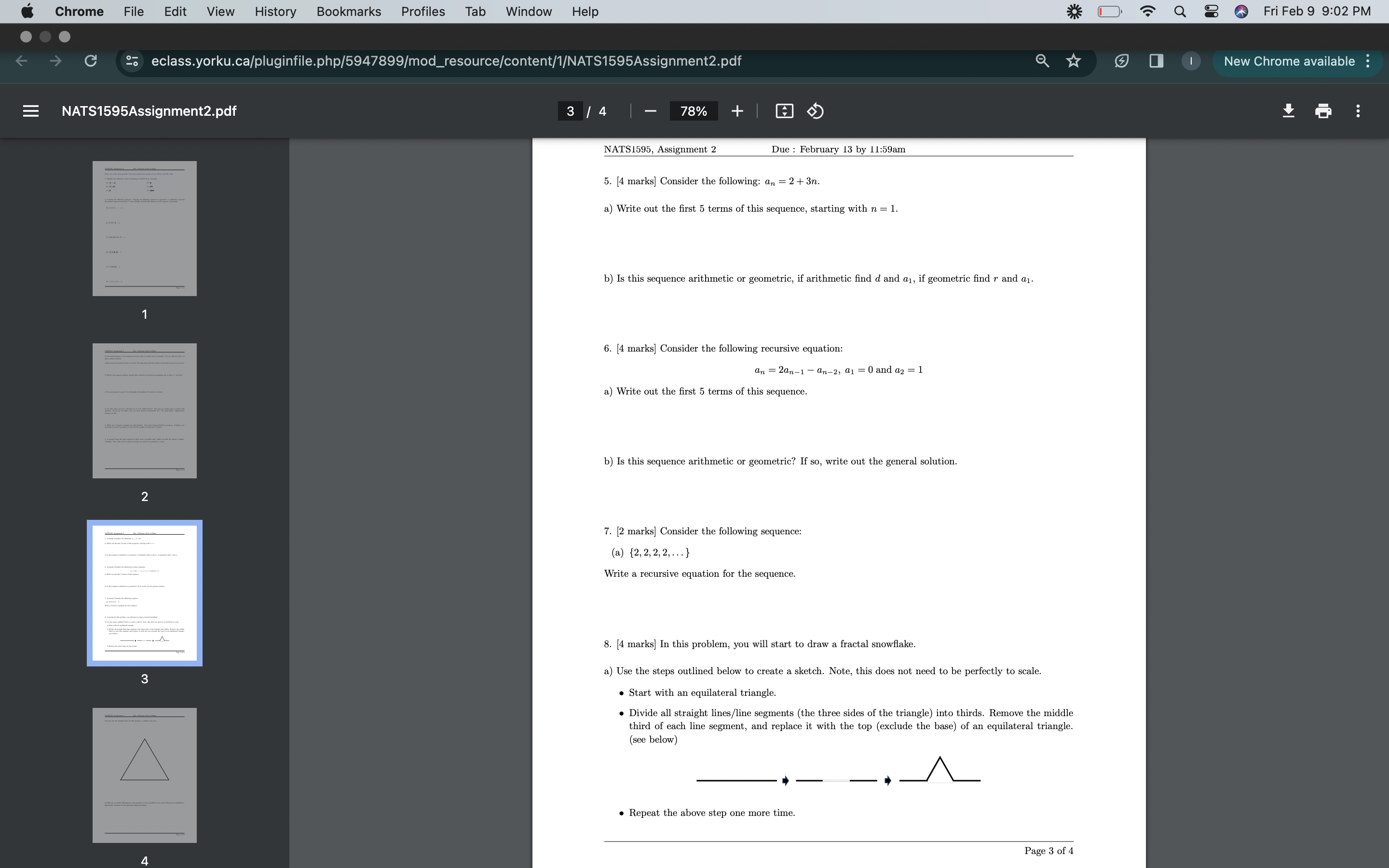The height and width of the screenshot is (868, 1389).
Task: Click page 4 thumbnail in sidebar
Action: (x=144, y=775)
